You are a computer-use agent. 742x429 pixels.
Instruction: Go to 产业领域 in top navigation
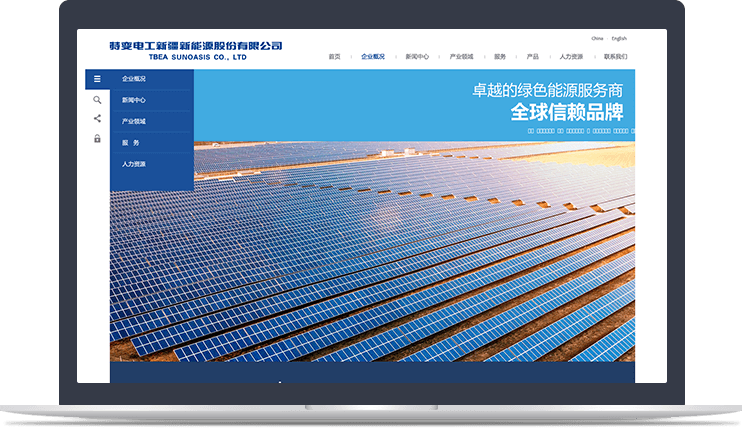tap(461, 57)
